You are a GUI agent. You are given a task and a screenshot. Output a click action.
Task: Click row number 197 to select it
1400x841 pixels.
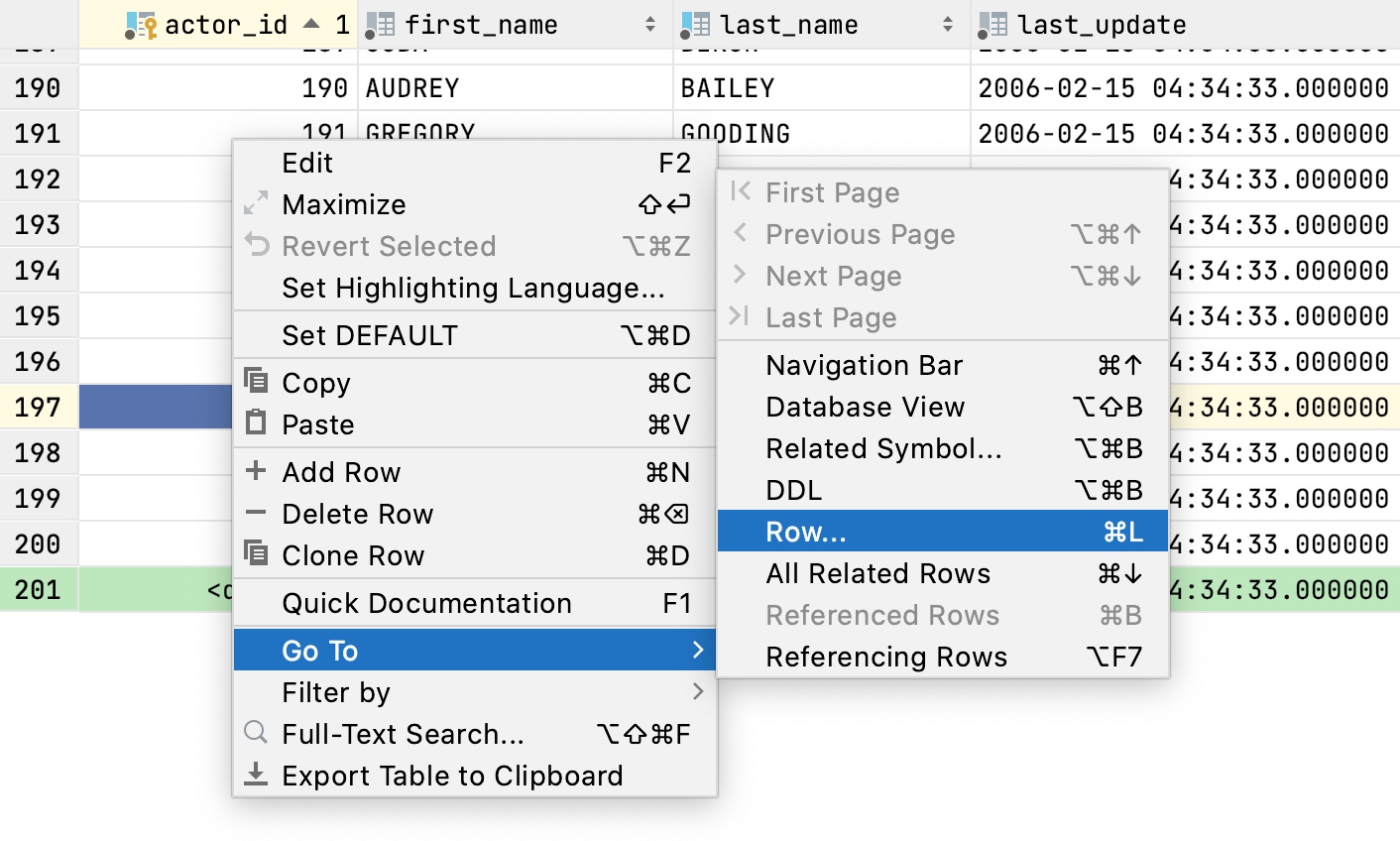tap(39, 407)
